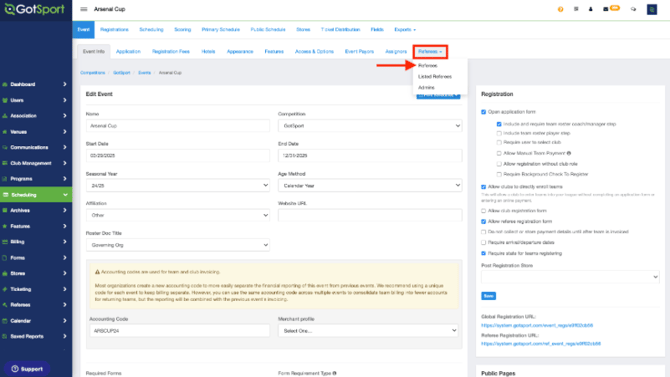Check Require user to select club

point(499,142)
